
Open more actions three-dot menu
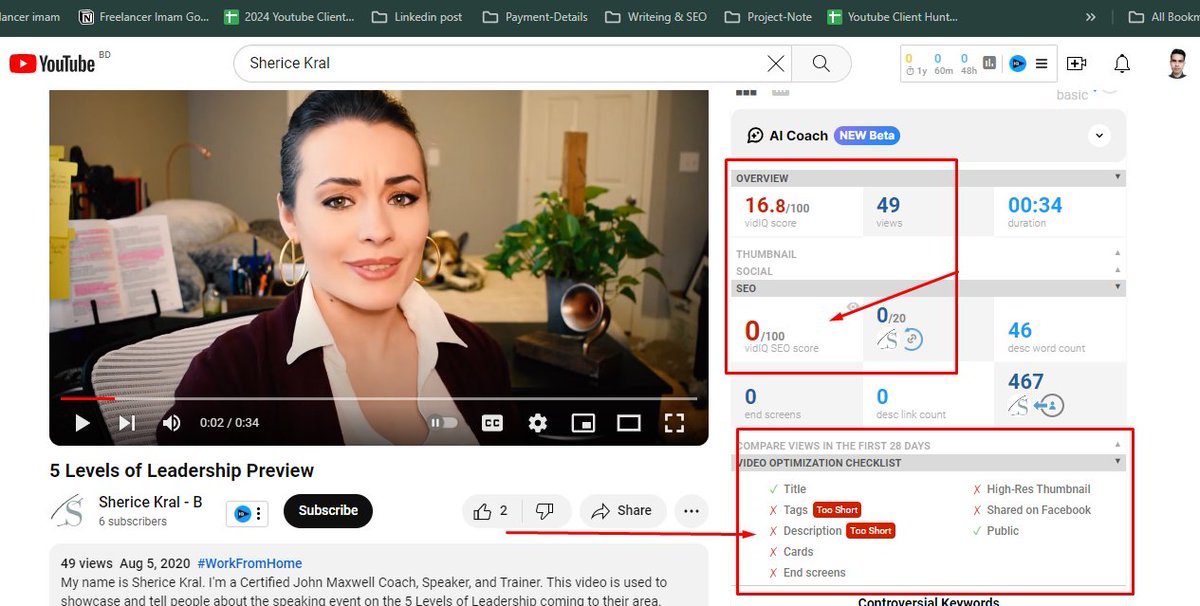point(691,510)
